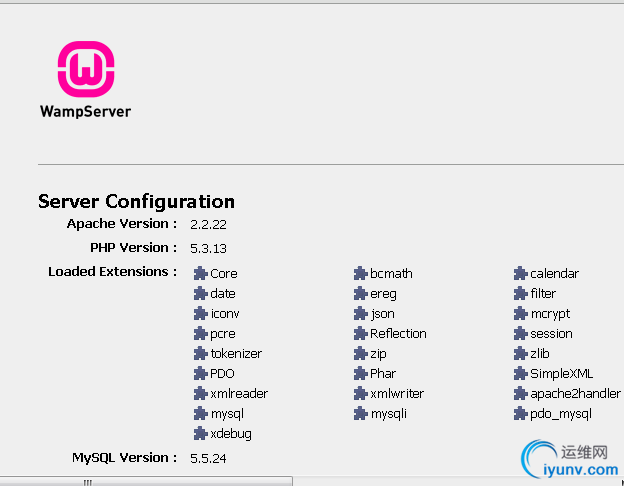Click the puzzle icon beside filter

coord(521,293)
